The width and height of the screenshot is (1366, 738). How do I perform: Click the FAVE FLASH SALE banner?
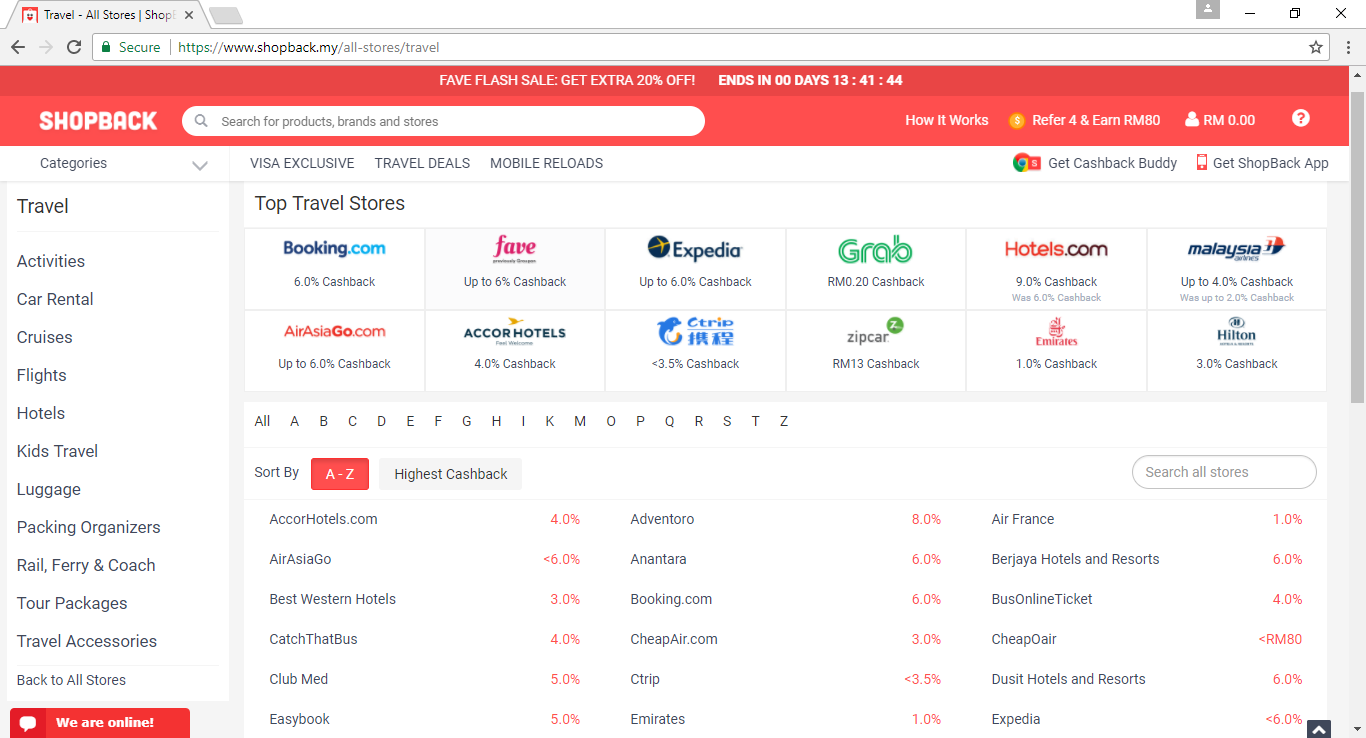tap(675, 80)
